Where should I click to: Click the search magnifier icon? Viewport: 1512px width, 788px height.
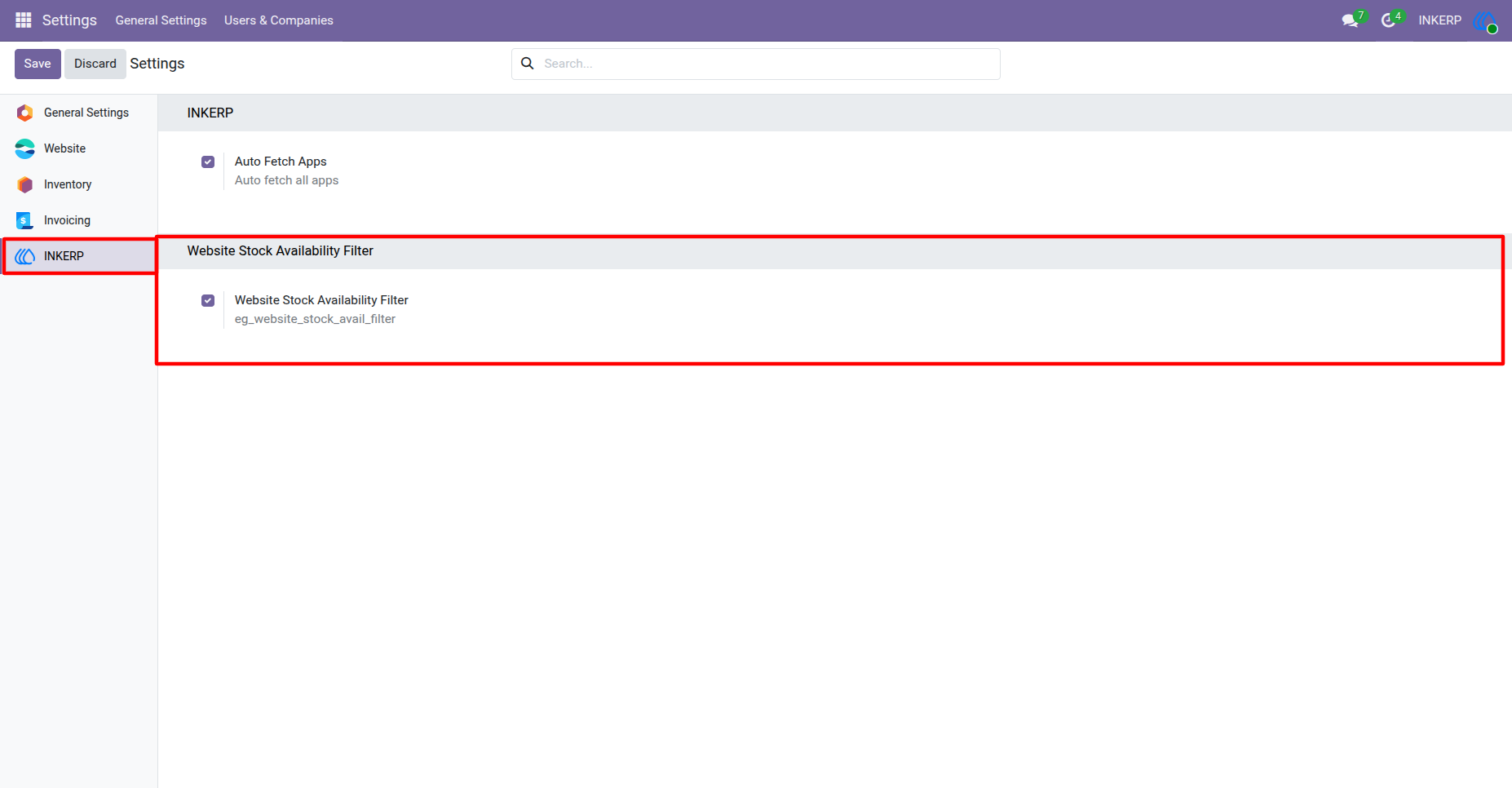[528, 64]
